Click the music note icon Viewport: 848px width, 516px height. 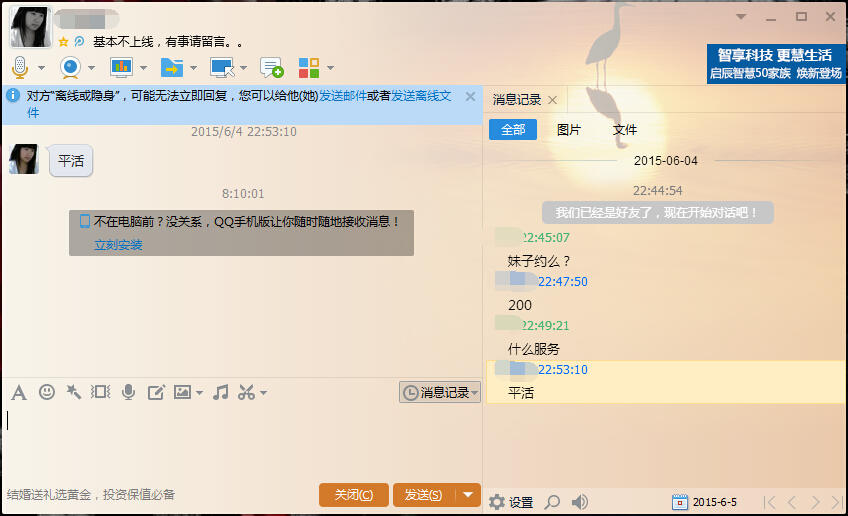pos(221,392)
